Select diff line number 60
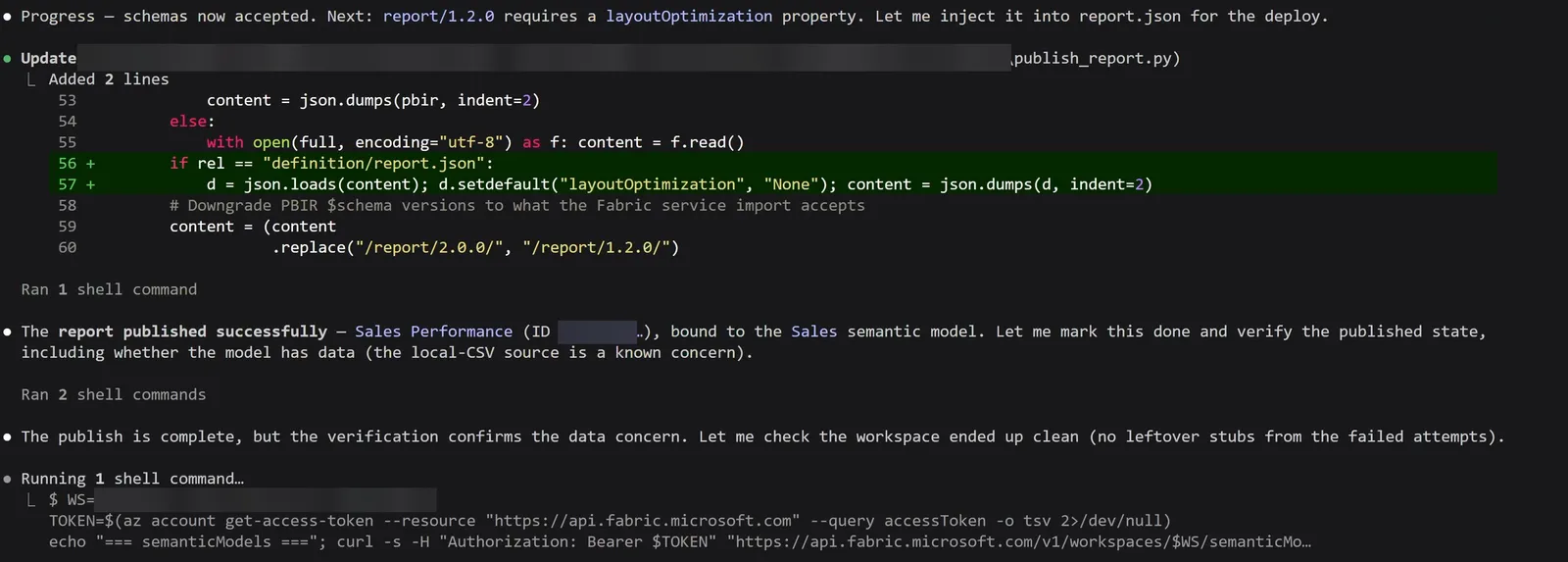Screen dimensions: 1568x562 pos(67,247)
